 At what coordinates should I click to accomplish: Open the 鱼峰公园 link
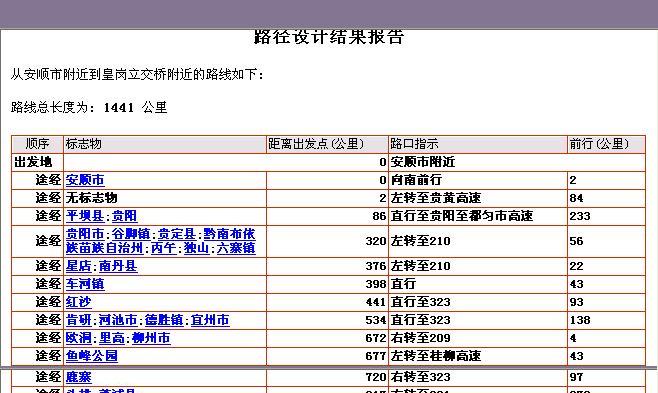click(x=91, y=357)
